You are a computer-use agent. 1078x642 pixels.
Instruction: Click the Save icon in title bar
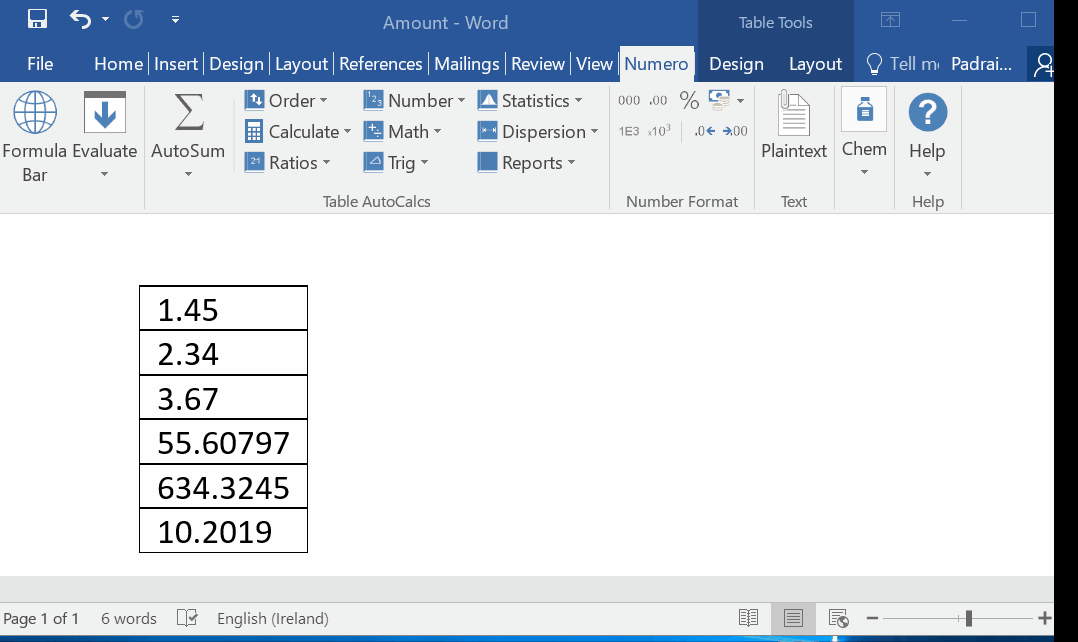(37, 20)
